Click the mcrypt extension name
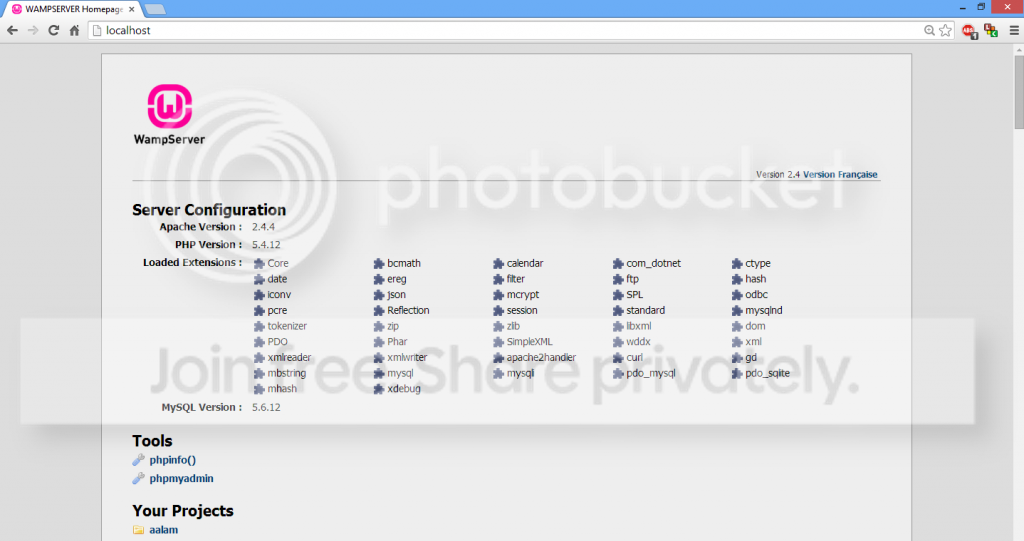This screenshot has height=541, width=1024. (522, 295)
